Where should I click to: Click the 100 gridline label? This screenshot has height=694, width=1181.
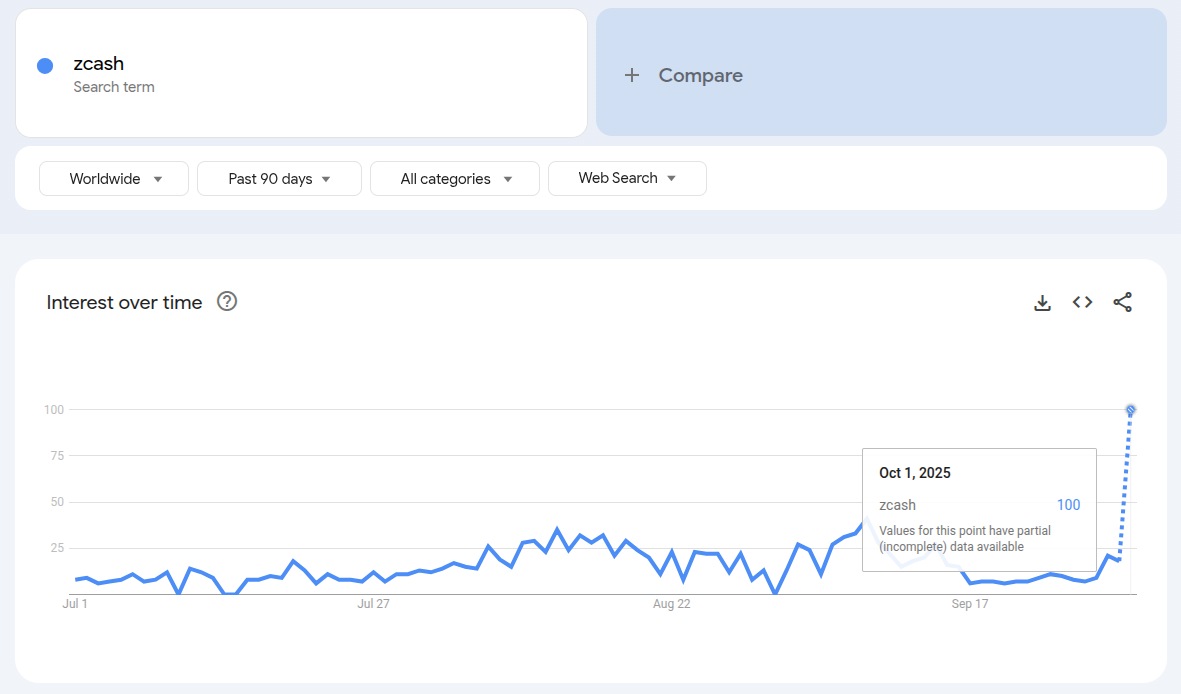53,409
